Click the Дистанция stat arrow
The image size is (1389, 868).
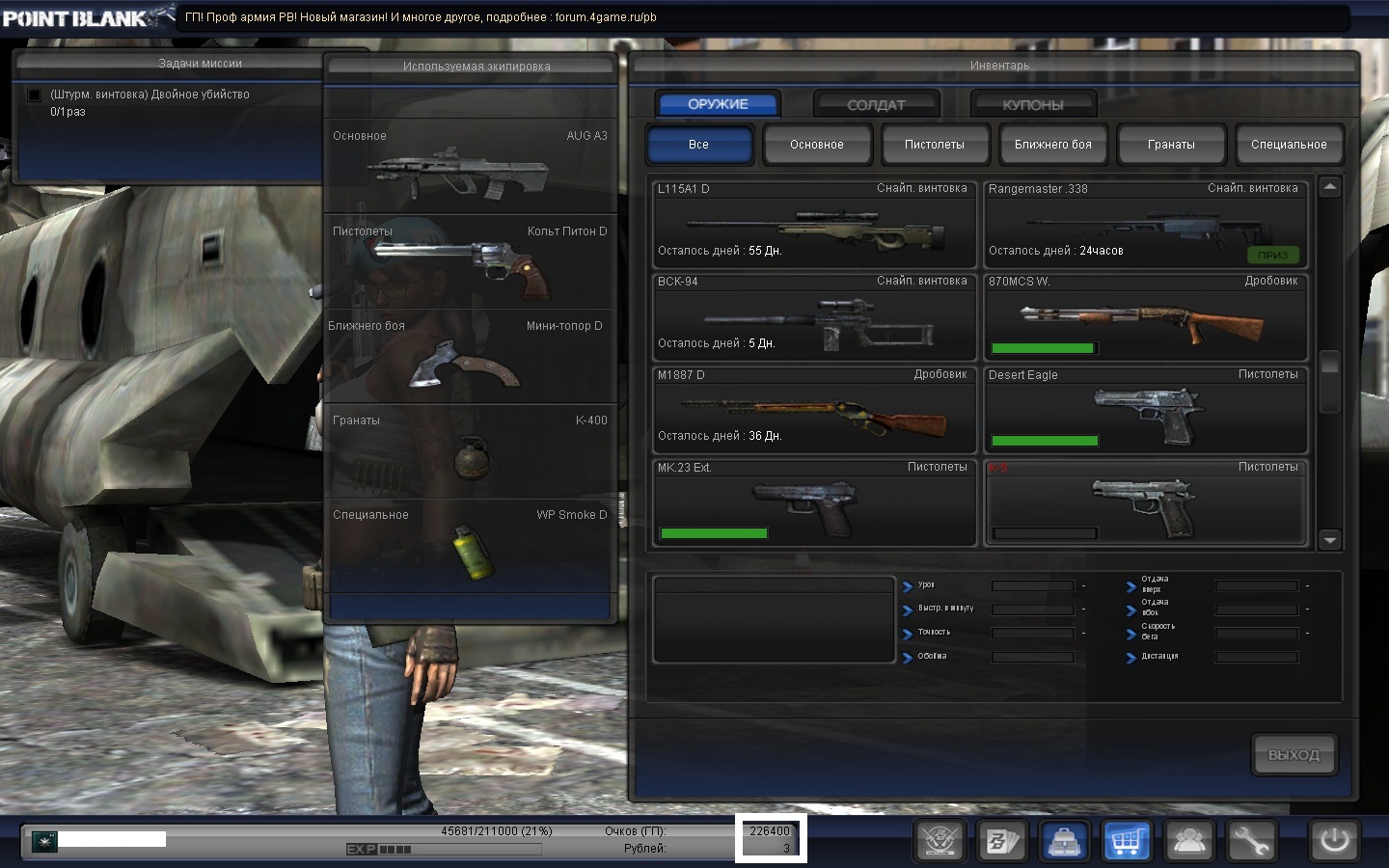pyautogui.click(x=1131, y=657)
